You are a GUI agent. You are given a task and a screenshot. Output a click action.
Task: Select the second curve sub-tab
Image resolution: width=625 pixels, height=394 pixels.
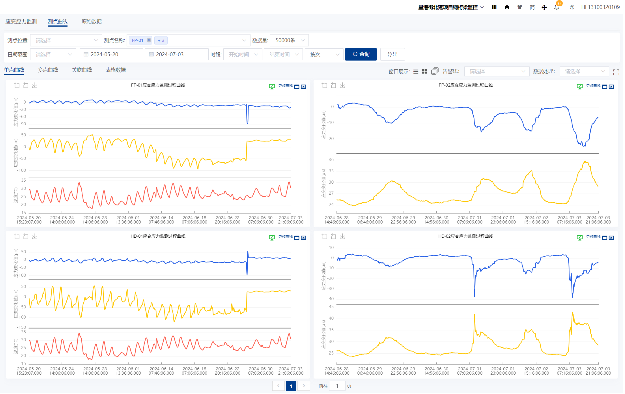(48, 70)
